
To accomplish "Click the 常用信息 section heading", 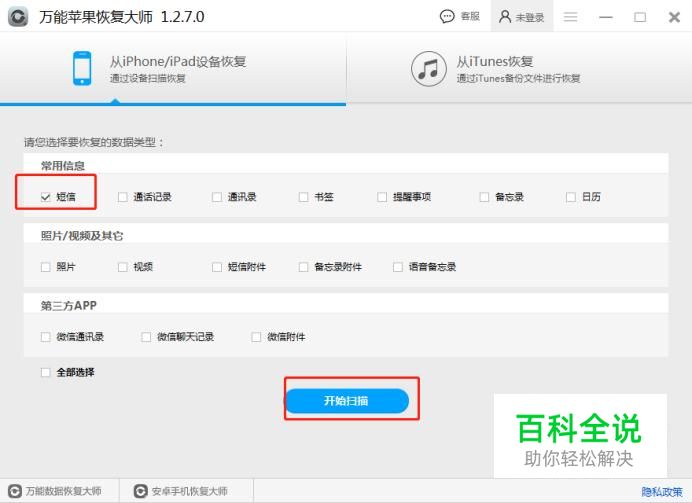I will 63,166.
